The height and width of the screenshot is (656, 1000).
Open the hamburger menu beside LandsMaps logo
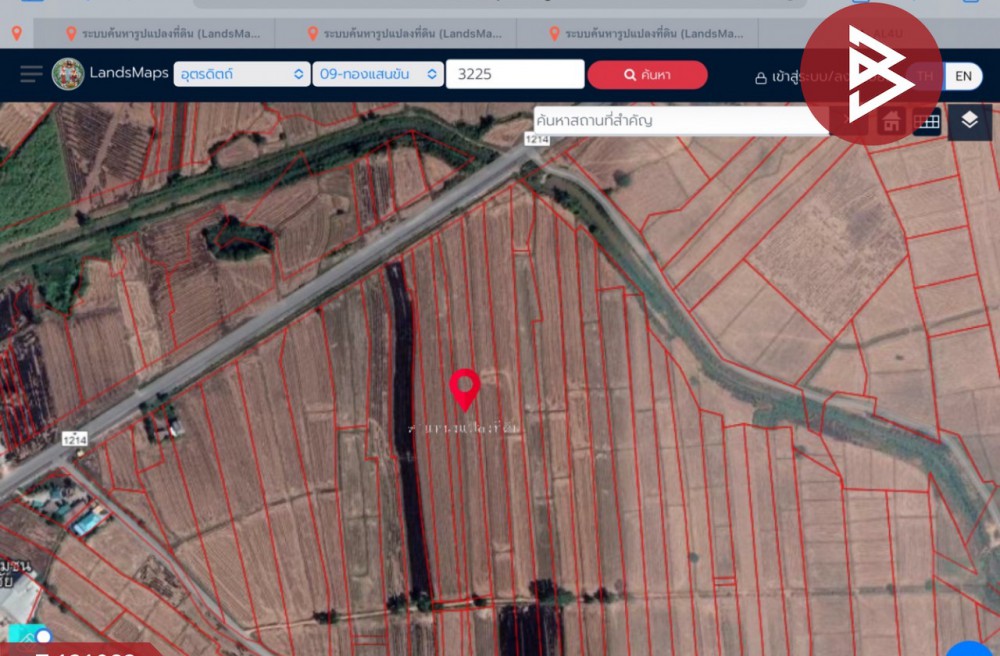[x=32, y=74]
